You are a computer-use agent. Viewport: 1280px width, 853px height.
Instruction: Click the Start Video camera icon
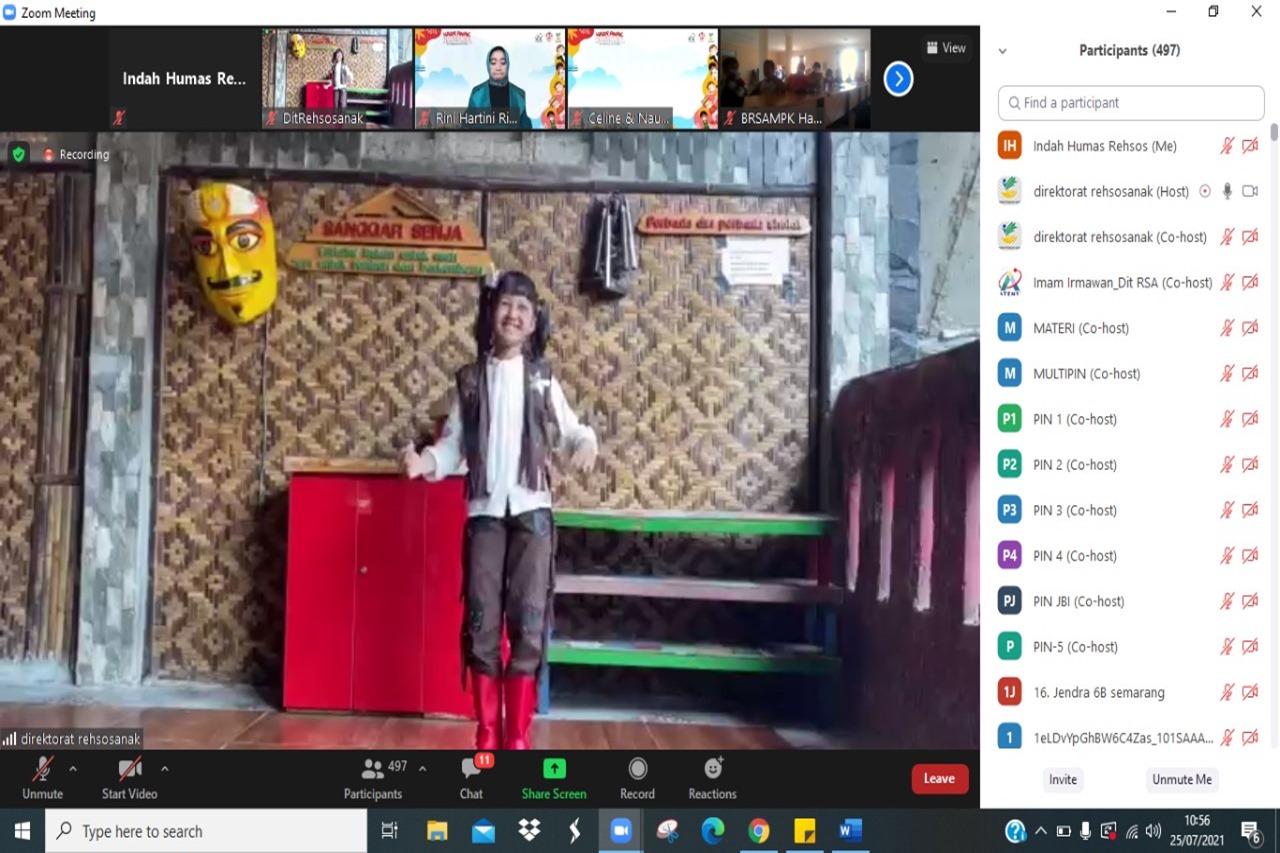pos(130,769)
